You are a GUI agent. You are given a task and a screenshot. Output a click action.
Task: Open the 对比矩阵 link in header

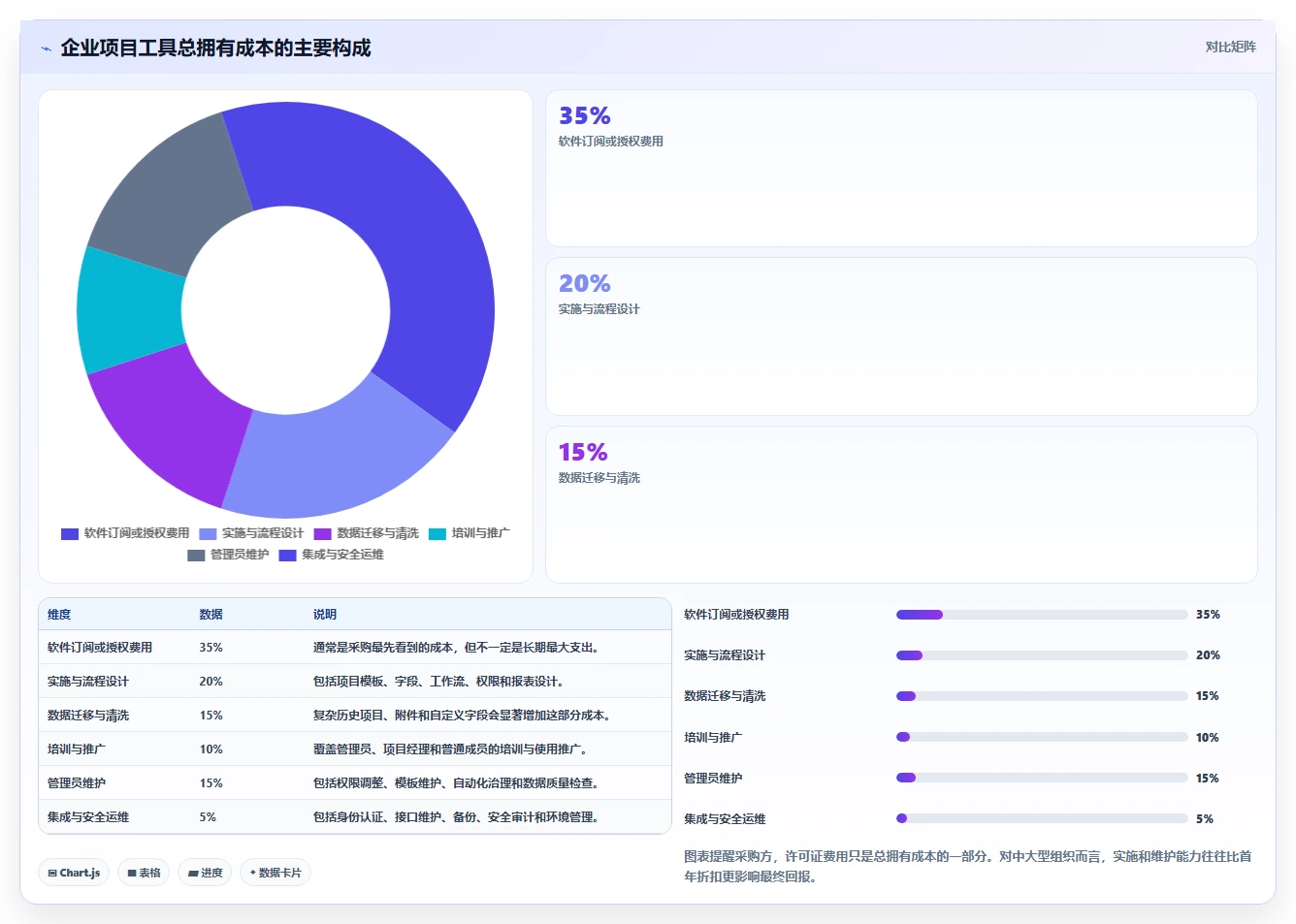click(x=1230, y=47)
